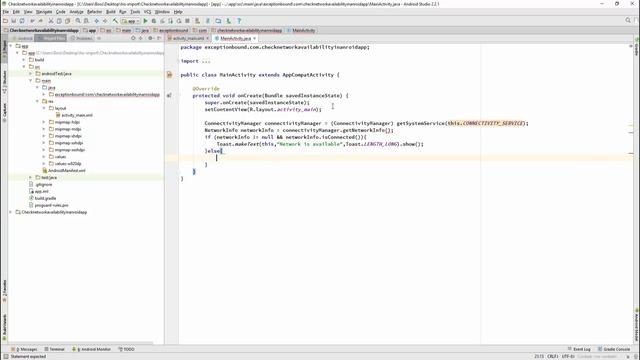
Task: Expand the mipmap-hdpi folder
Action: (44, 122)
